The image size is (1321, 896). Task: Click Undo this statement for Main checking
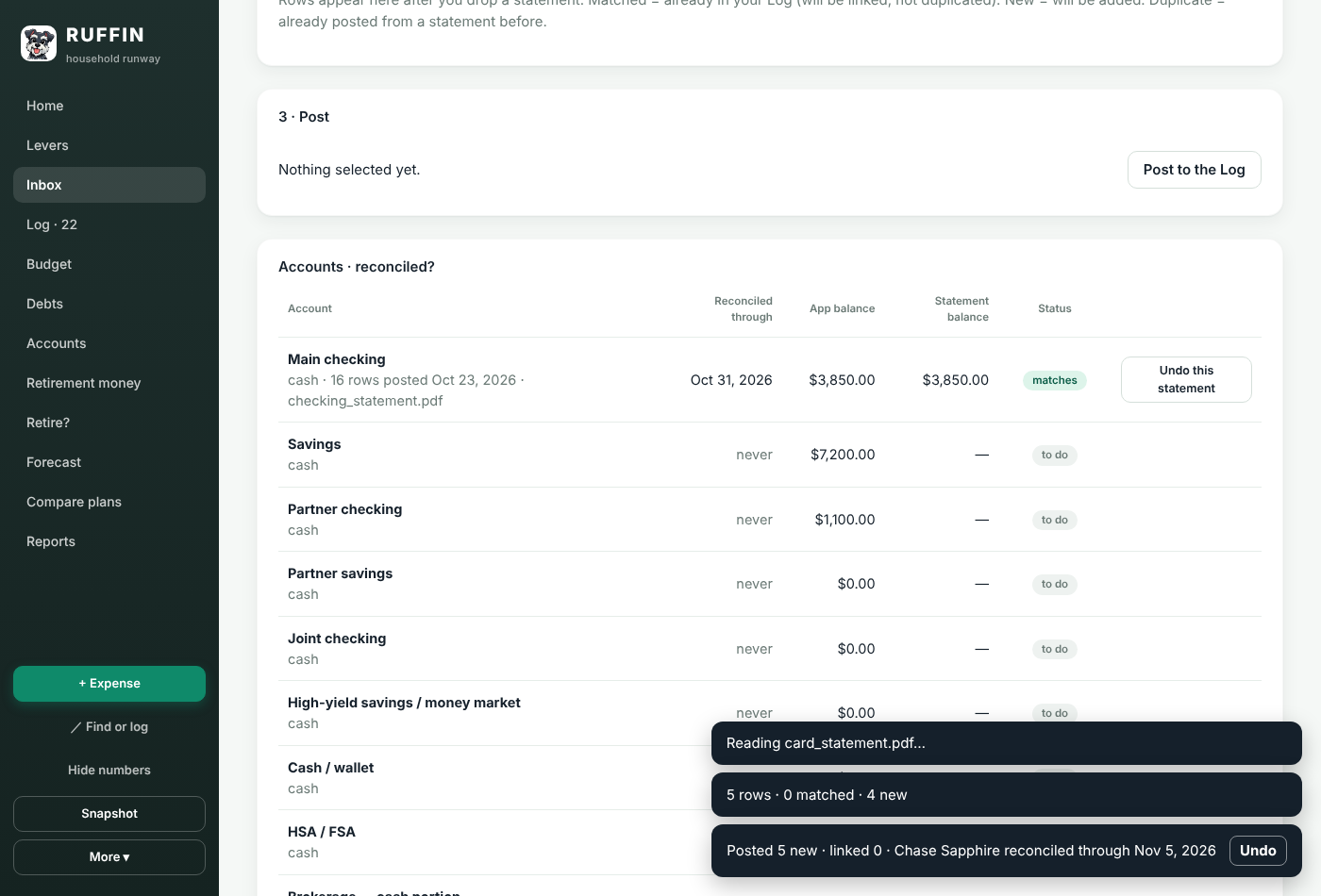(1186, 379)
